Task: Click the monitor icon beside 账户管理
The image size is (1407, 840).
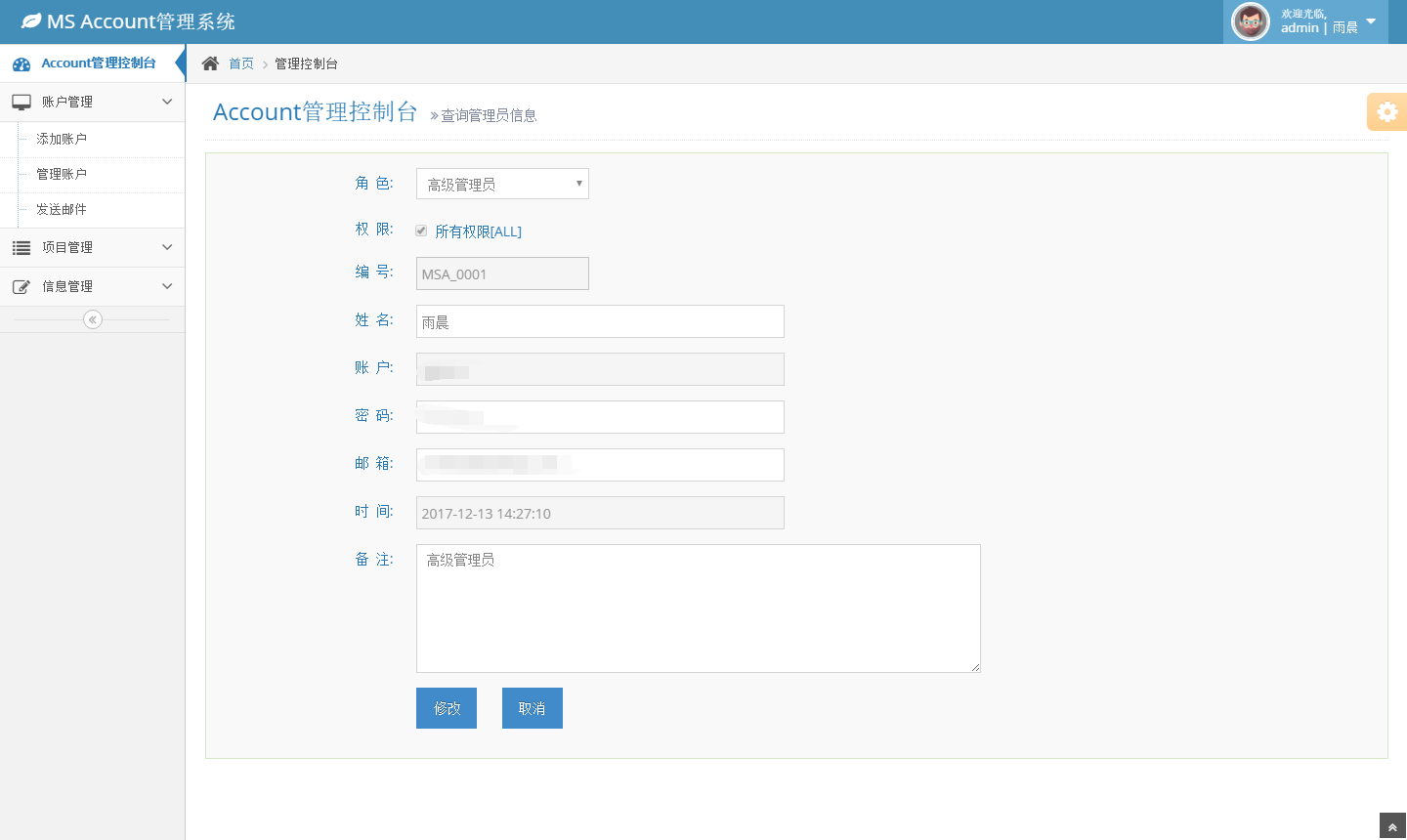Action: pyautogui.click(x=21, y=102)
